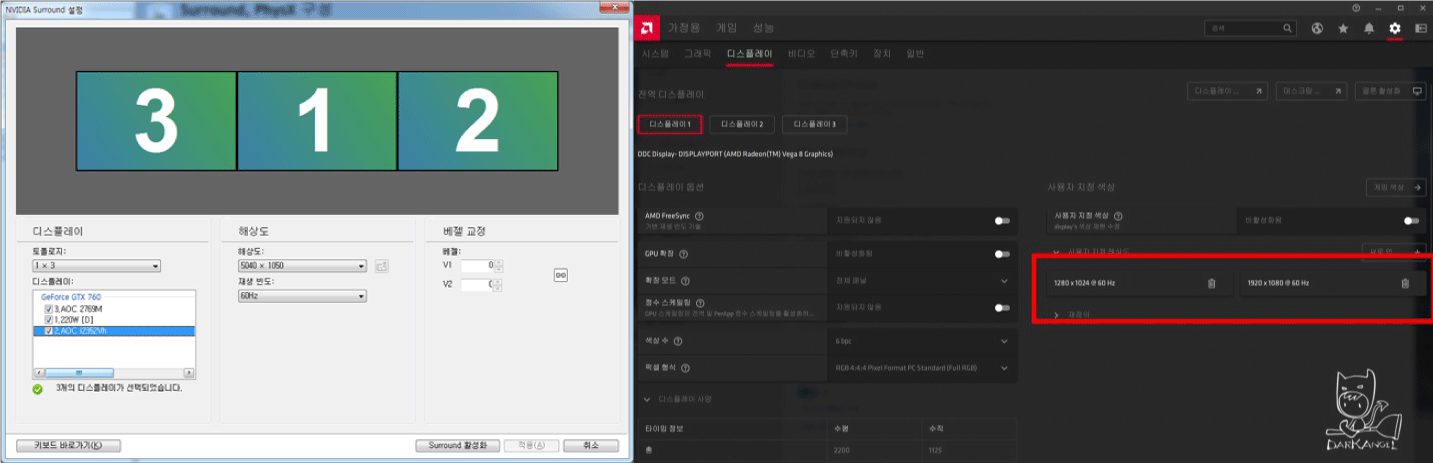Open the 가정용 top tab
Viewport: 1433px width, 463px height.
(x=684, y=27)
